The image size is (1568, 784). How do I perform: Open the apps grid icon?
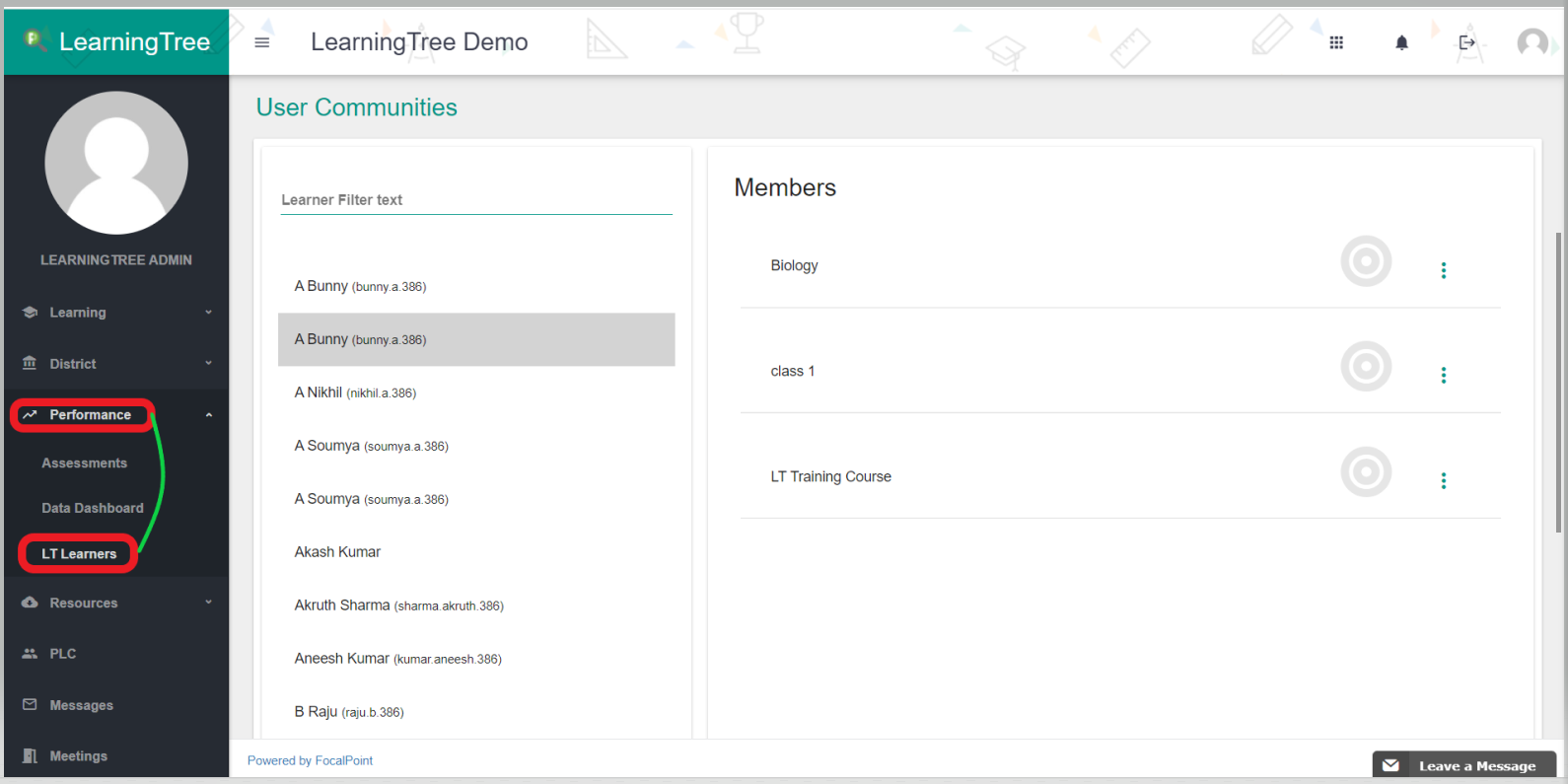pos(1336,42)
